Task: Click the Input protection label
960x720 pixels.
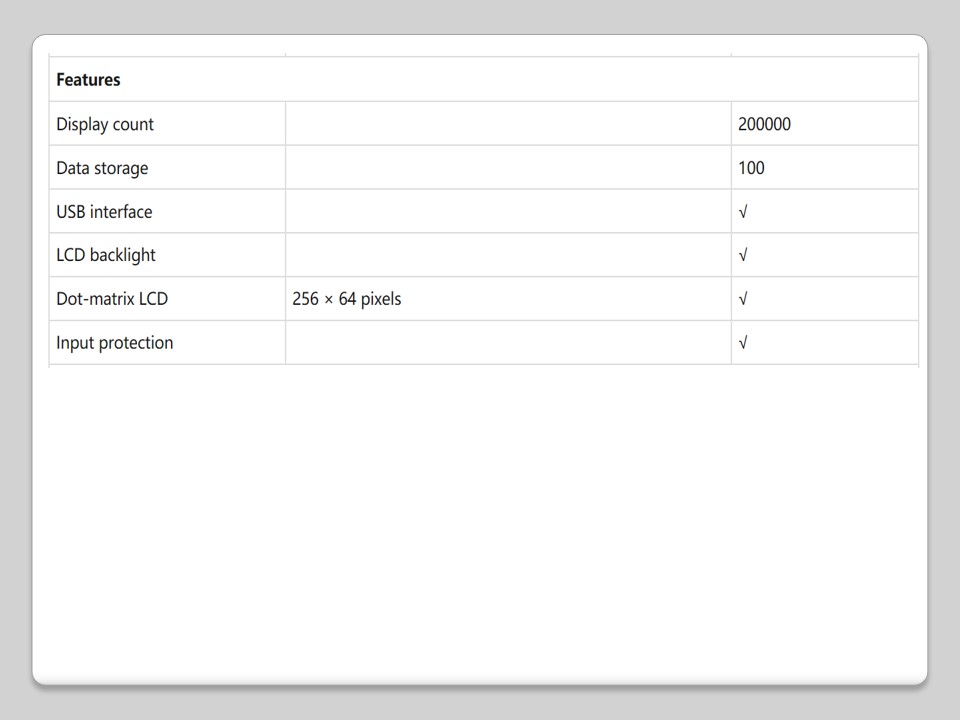Action: click(114, 343)
